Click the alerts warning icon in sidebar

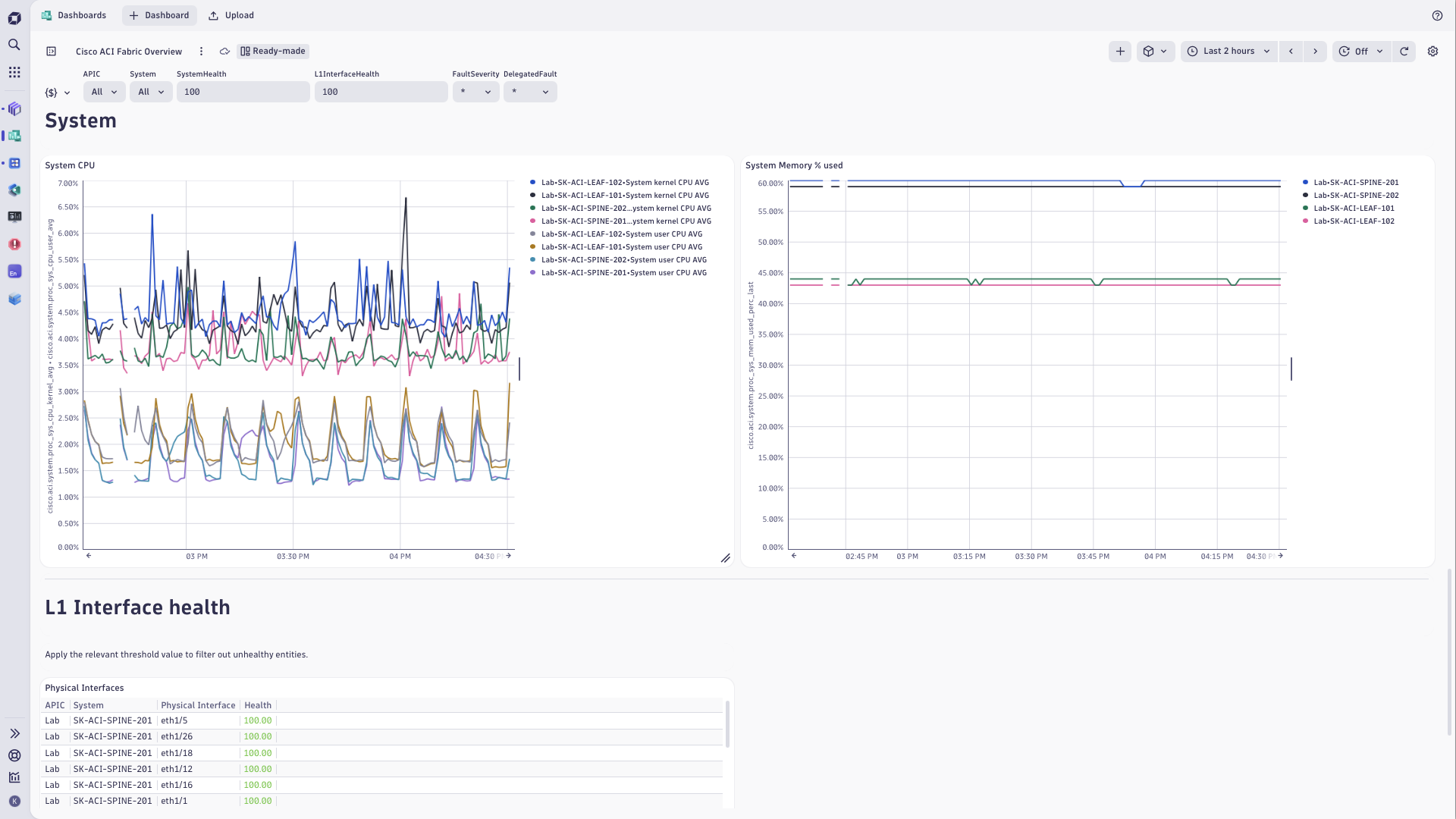(x=14, y=244)
